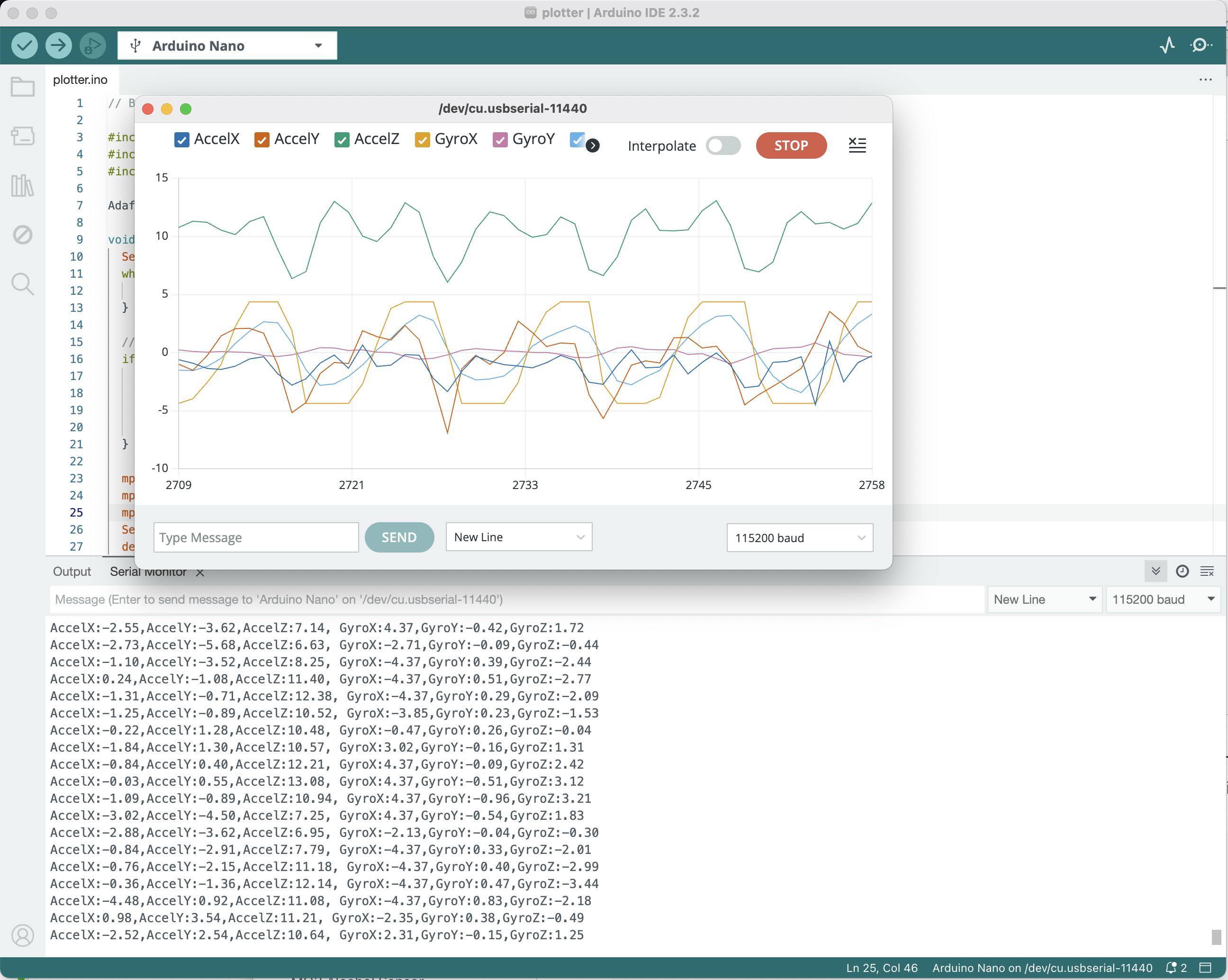Click the serial line ending with GyroZ:1.72
Screen dimensions: 1228x980
[x=317, y=628]
